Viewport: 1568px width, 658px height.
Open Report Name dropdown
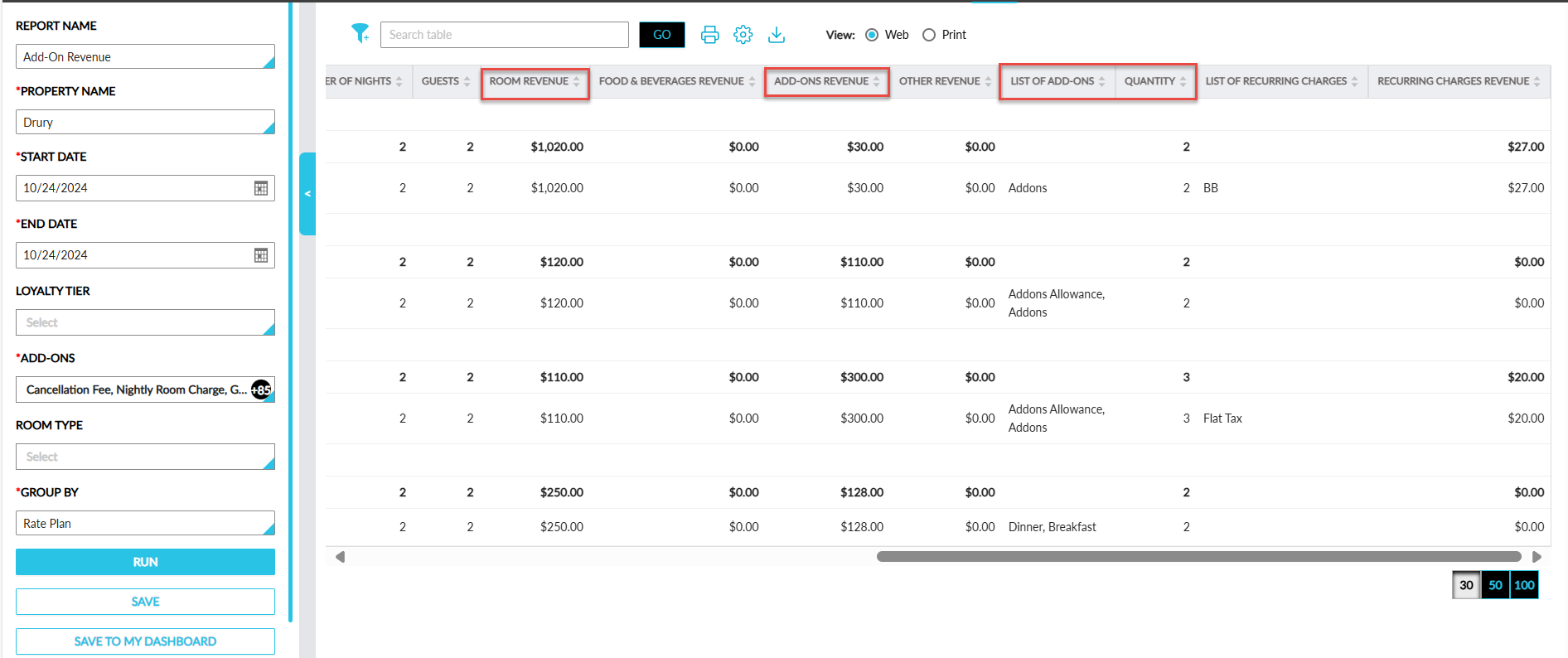click(x=145, y=56)
